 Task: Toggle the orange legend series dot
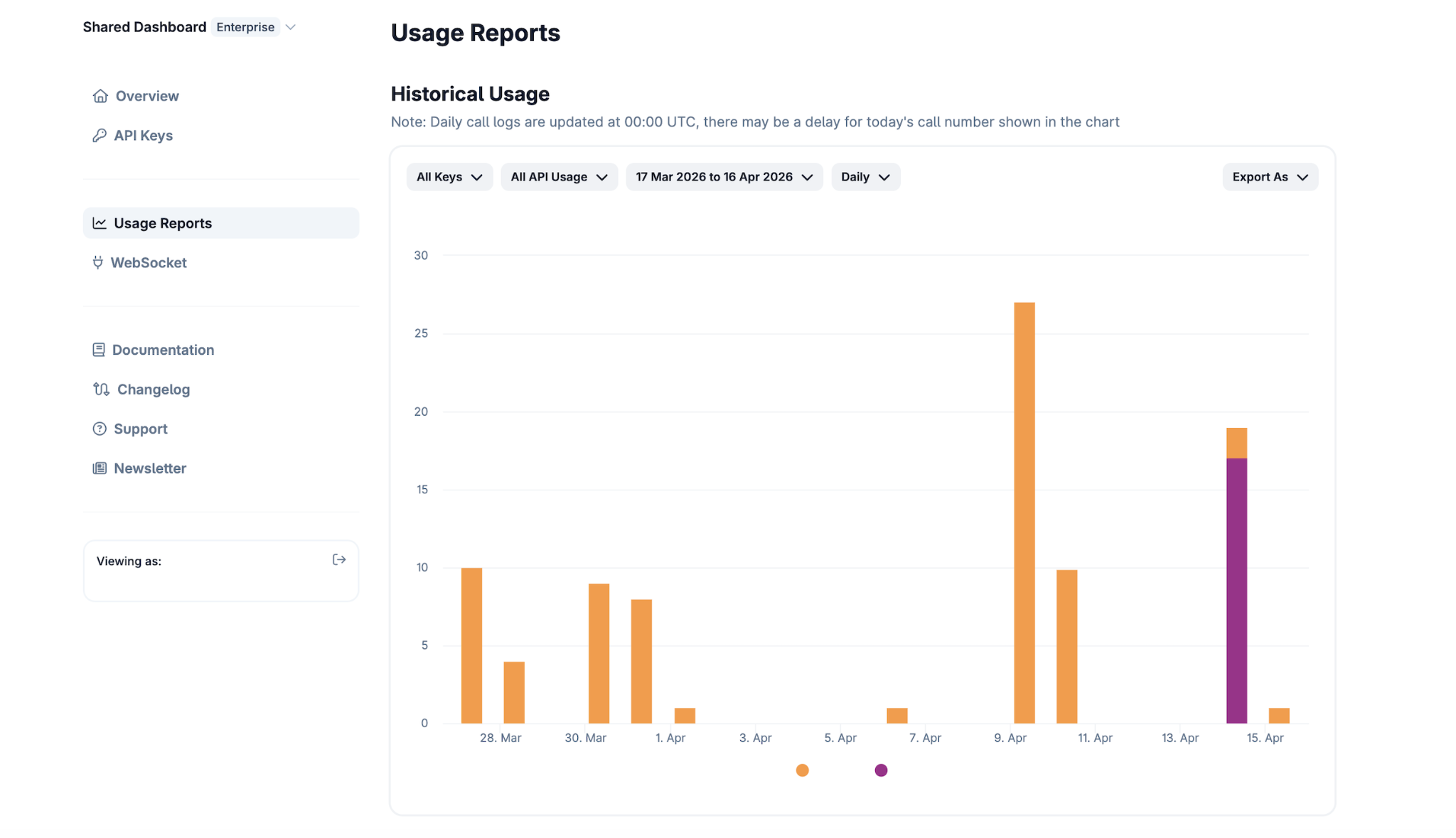[x=802, y=770]
